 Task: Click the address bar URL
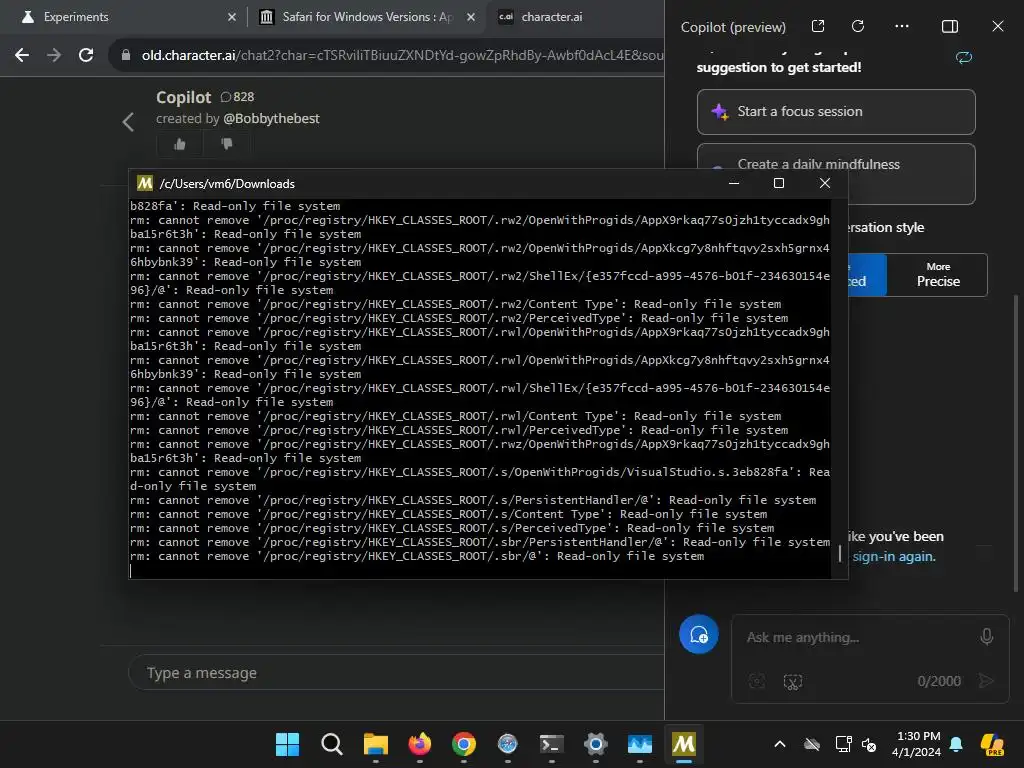[x=402, y=56]
